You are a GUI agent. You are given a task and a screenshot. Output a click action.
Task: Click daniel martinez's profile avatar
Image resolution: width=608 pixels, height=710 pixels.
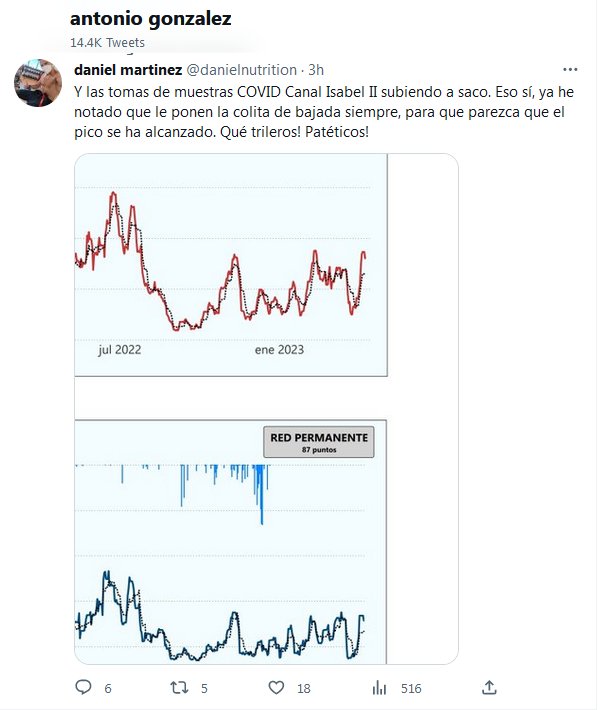click(x=39, y=83)
